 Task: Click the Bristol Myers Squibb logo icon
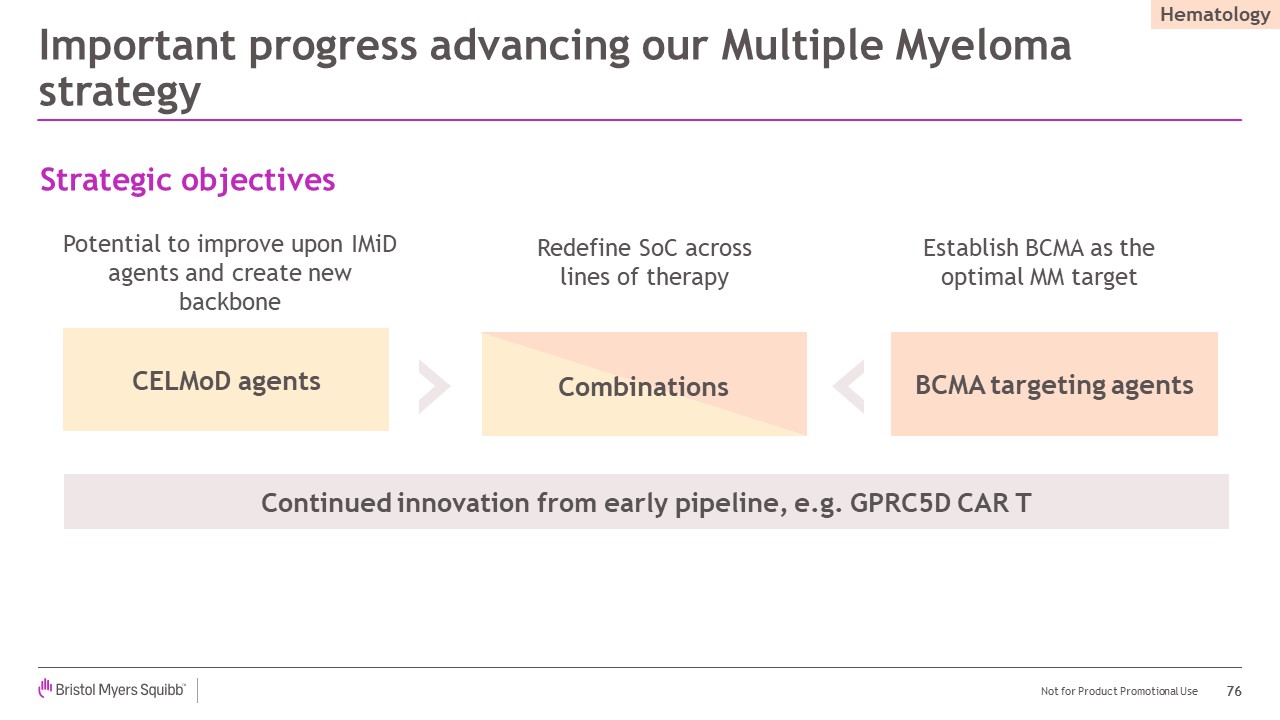point(45,688)
